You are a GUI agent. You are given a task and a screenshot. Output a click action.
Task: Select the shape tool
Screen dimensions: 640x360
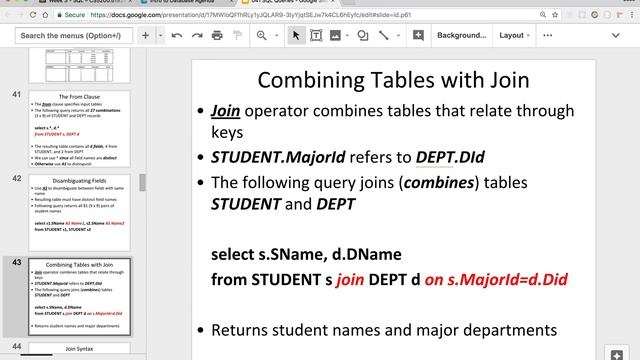click(x=362, y=36)
